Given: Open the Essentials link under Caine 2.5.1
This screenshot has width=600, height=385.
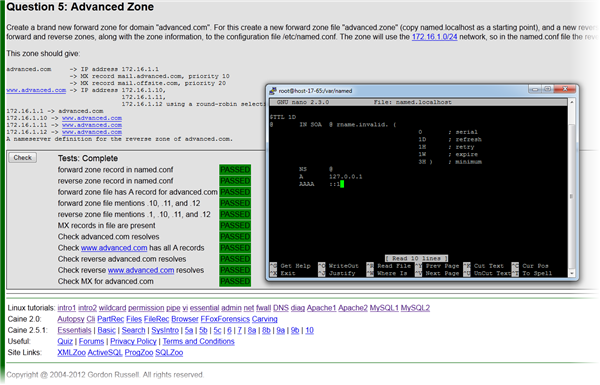Looking at the screenshot, I should point(74,330).
